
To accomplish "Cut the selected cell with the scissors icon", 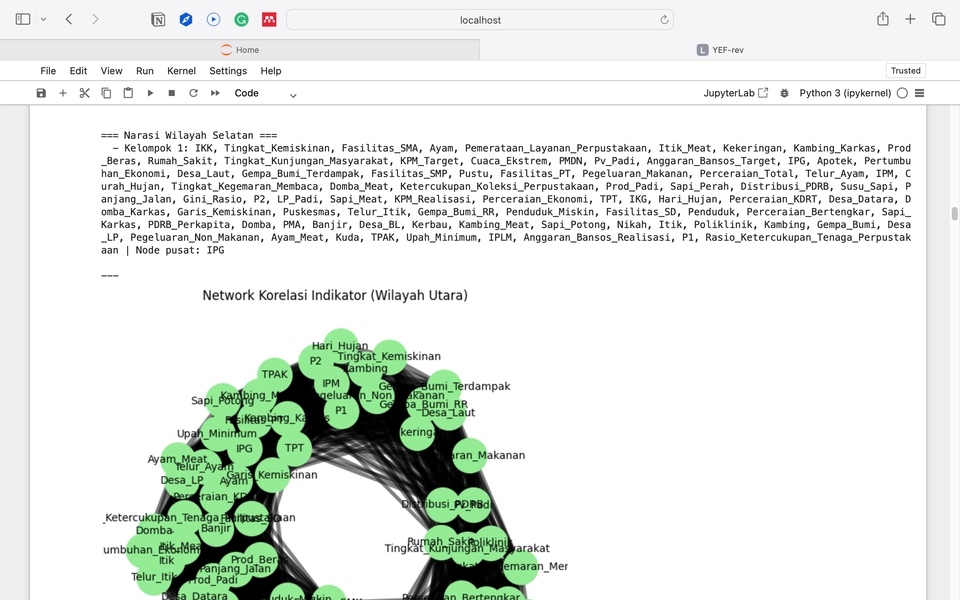I will pos(84,93).
